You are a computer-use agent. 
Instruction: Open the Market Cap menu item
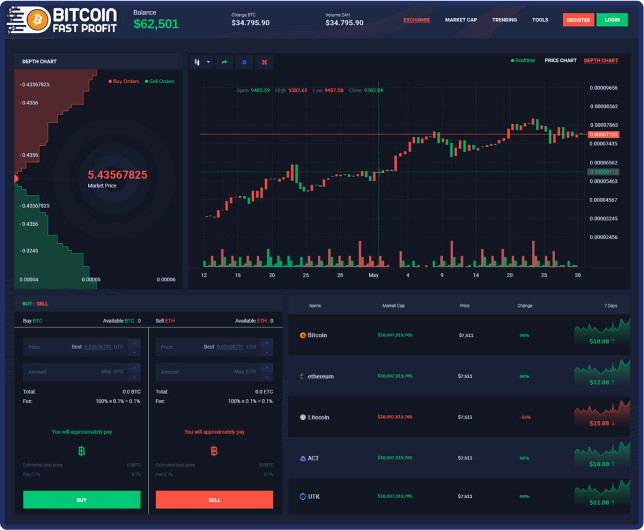(461, 20)
